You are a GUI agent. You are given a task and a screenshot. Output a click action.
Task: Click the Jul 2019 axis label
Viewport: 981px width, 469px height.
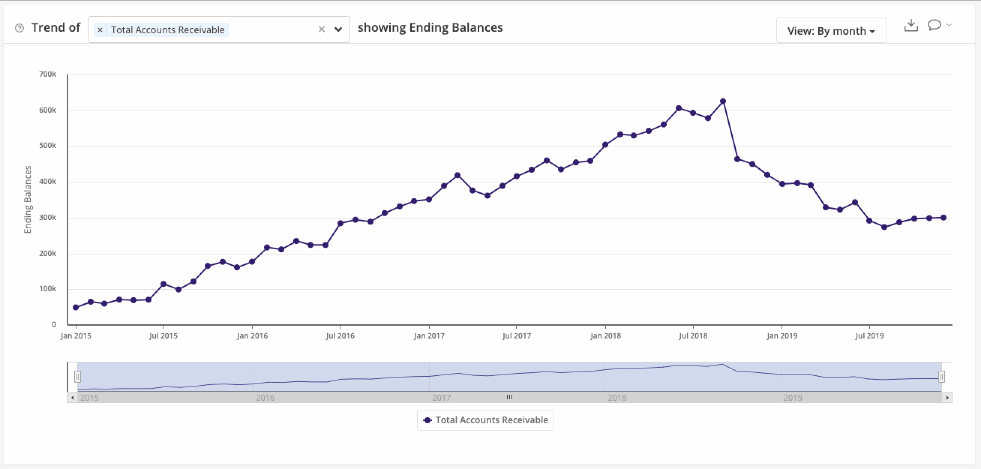pos(869,336)
